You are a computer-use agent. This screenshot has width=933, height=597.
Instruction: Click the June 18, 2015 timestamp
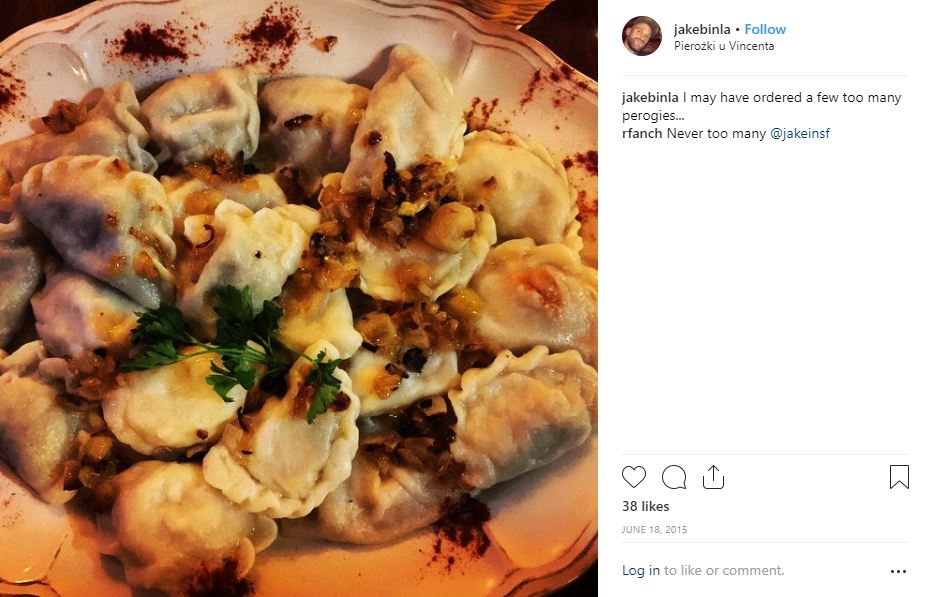pyautogui.click(x=654, y=529)
